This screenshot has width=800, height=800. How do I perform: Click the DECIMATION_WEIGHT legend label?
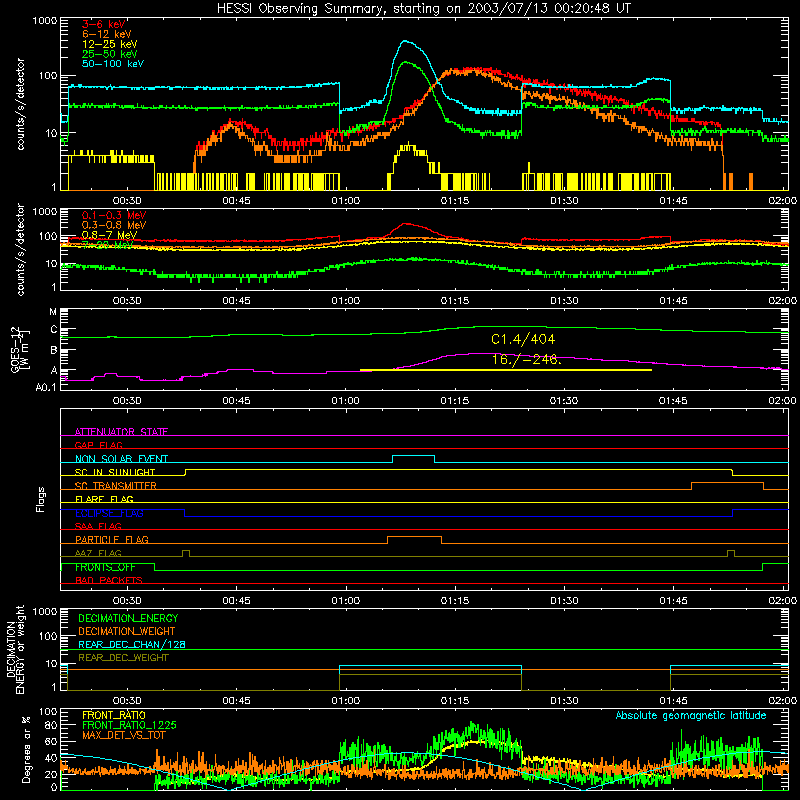[x=127, y=632]
